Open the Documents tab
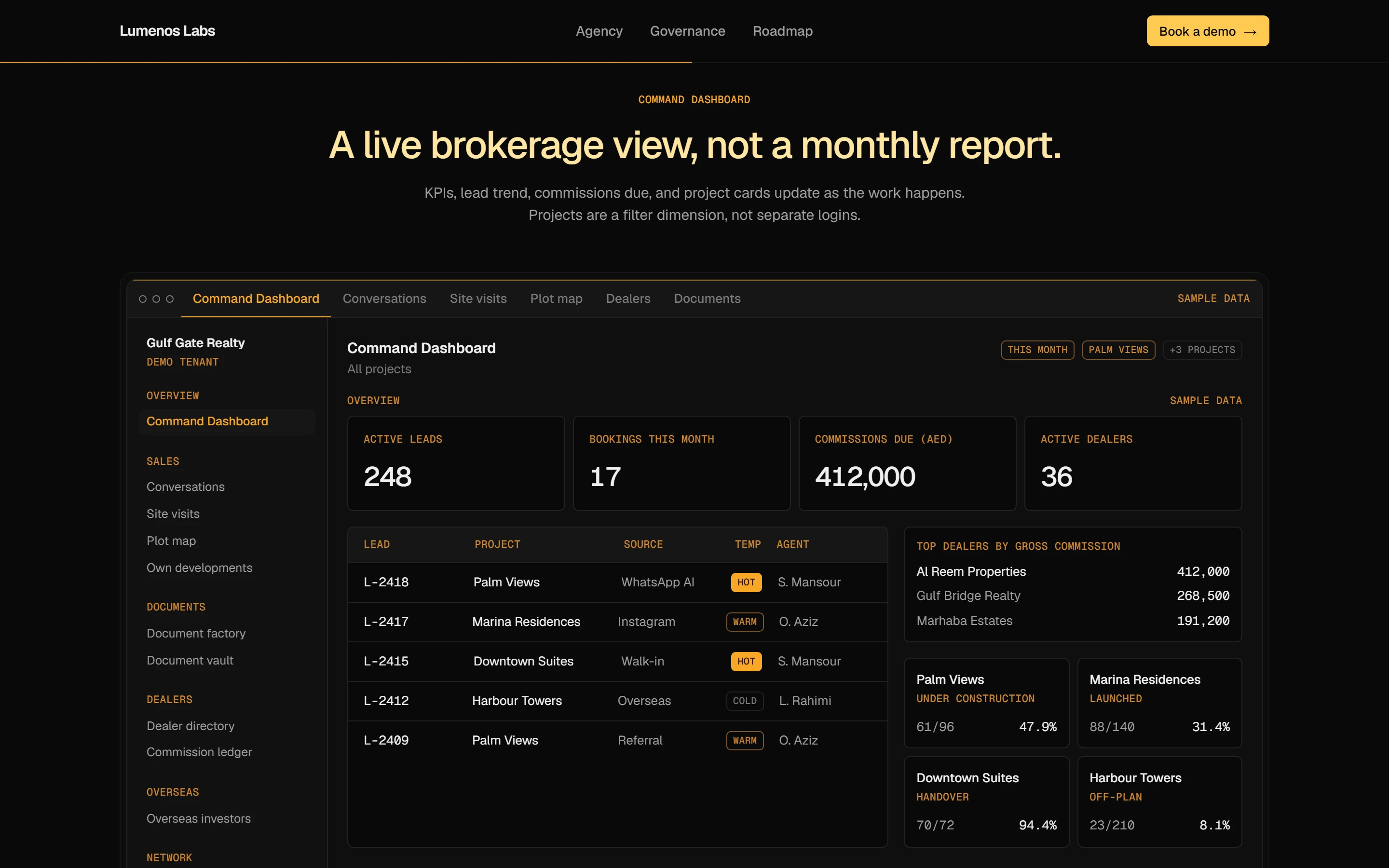This screenshot has width=1389, height=868. (x=707, y=298)
